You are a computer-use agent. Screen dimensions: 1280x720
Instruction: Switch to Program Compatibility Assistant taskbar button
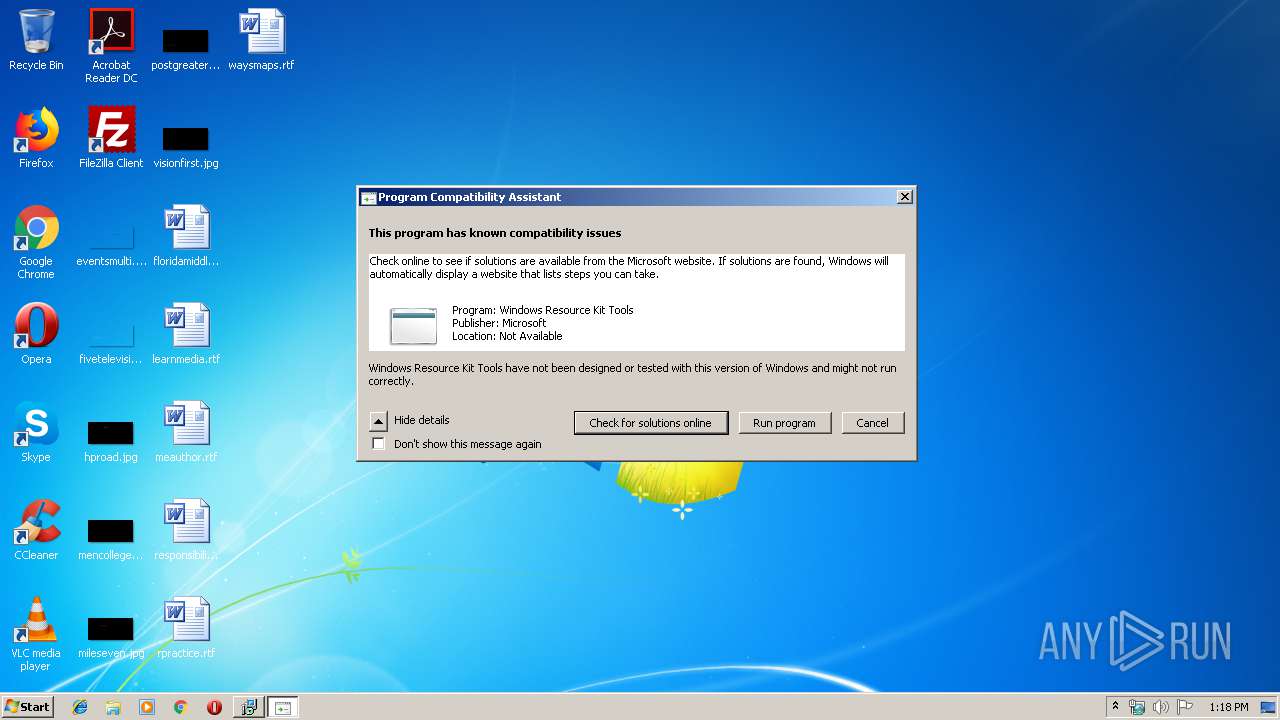pyautogui.click(x=282, y=707)
